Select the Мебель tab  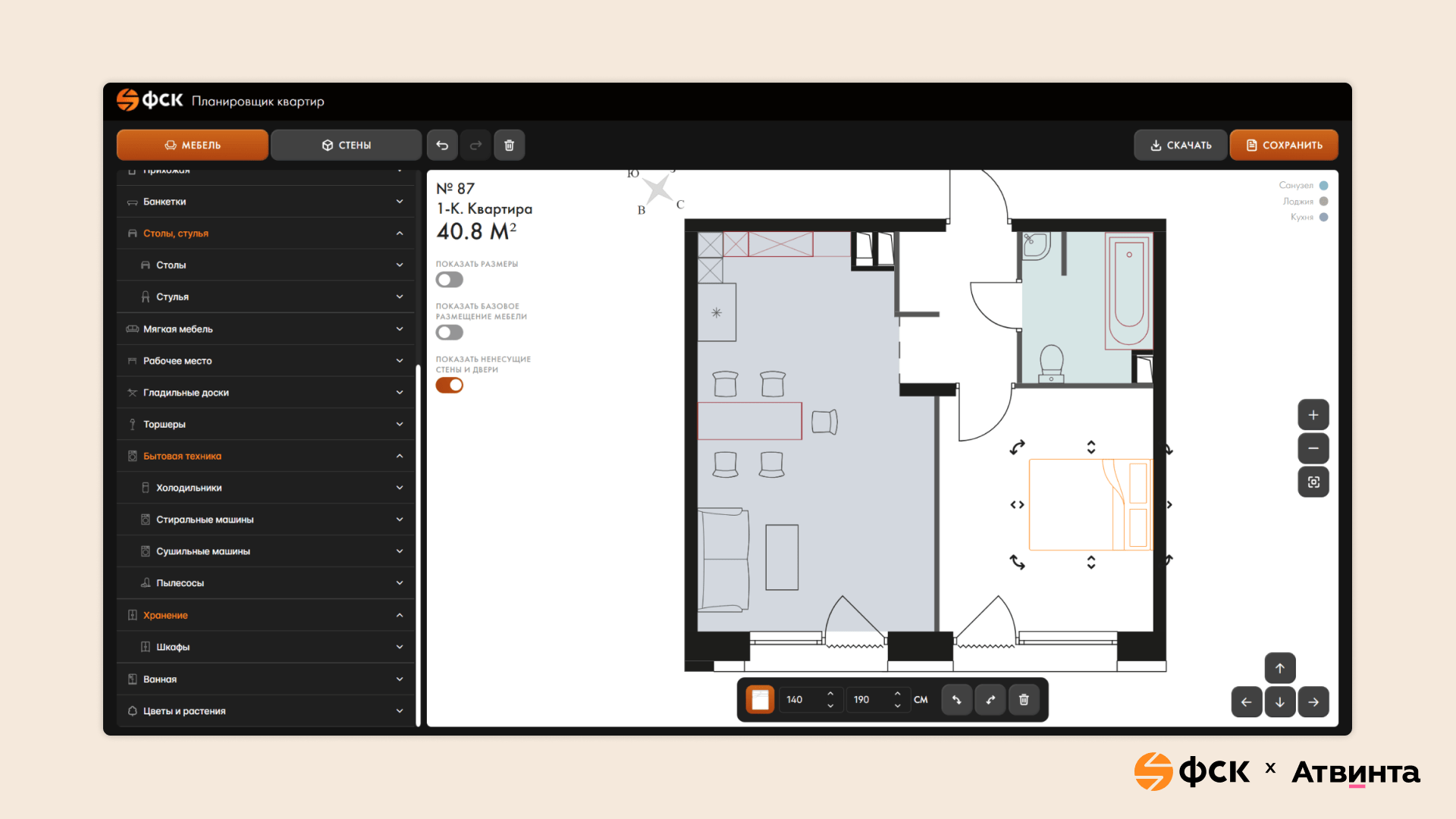point(193,145)
